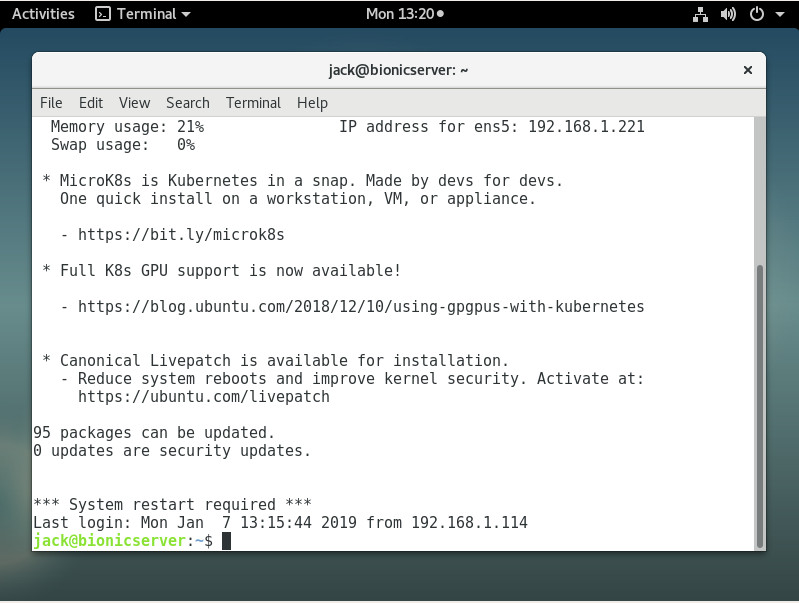Close the jack@bionicserver terminal window
This screenshot has width=799, height=603.
[747, 70]
